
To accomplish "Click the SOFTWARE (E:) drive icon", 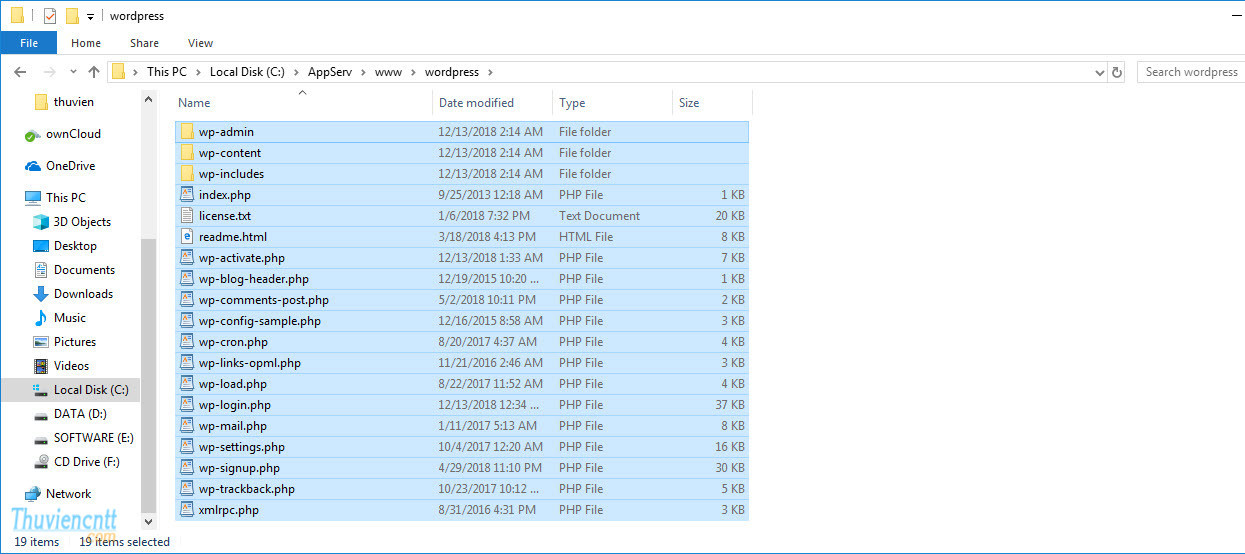I will click(x=41, y=438).
